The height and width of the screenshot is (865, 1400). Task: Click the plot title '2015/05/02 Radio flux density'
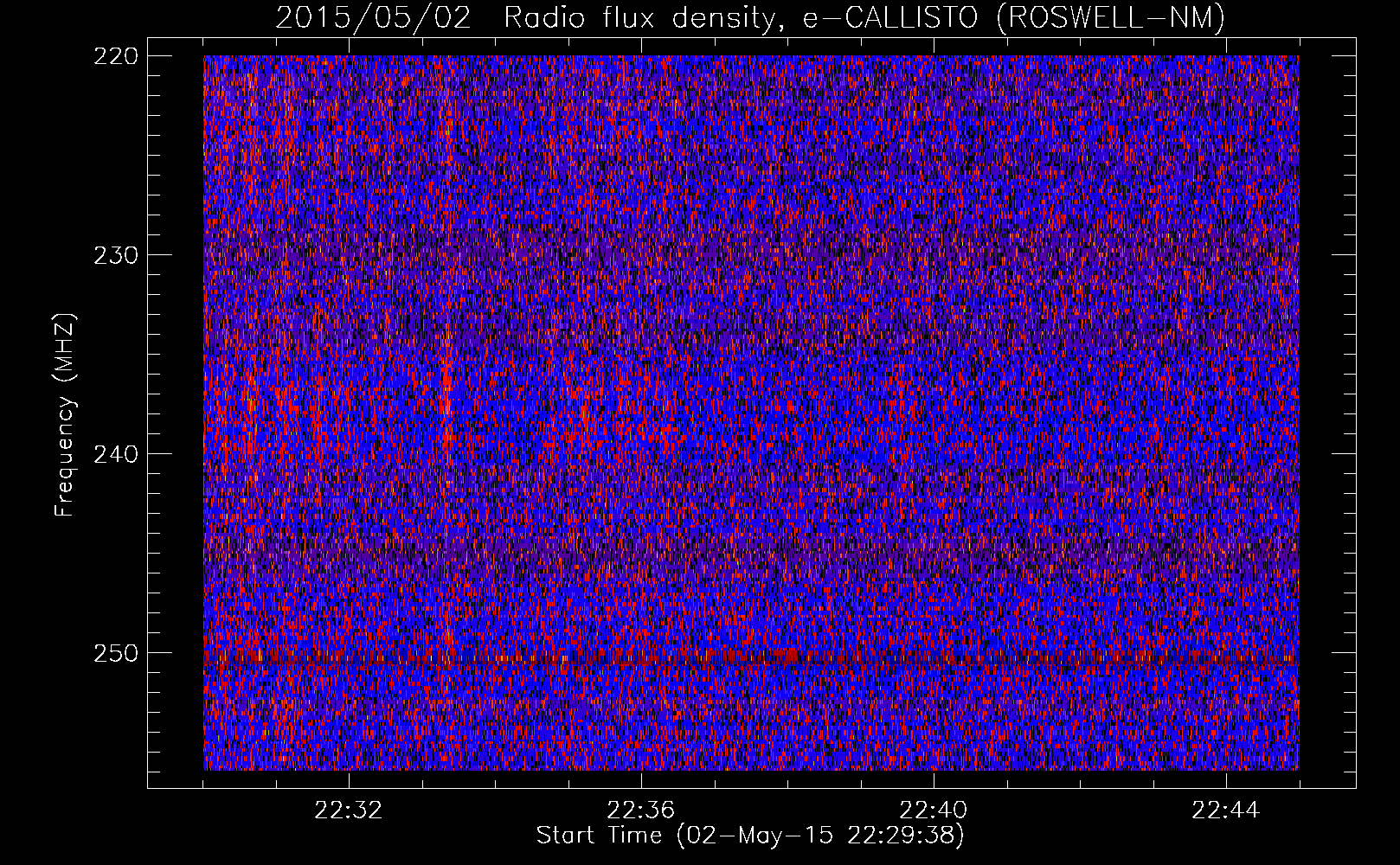coord(750,17)
